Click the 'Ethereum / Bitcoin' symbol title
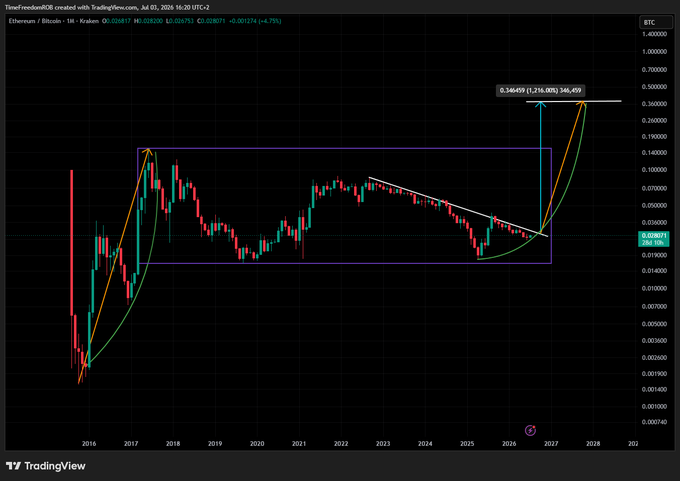Screen dimensions: 680x481 35,21
